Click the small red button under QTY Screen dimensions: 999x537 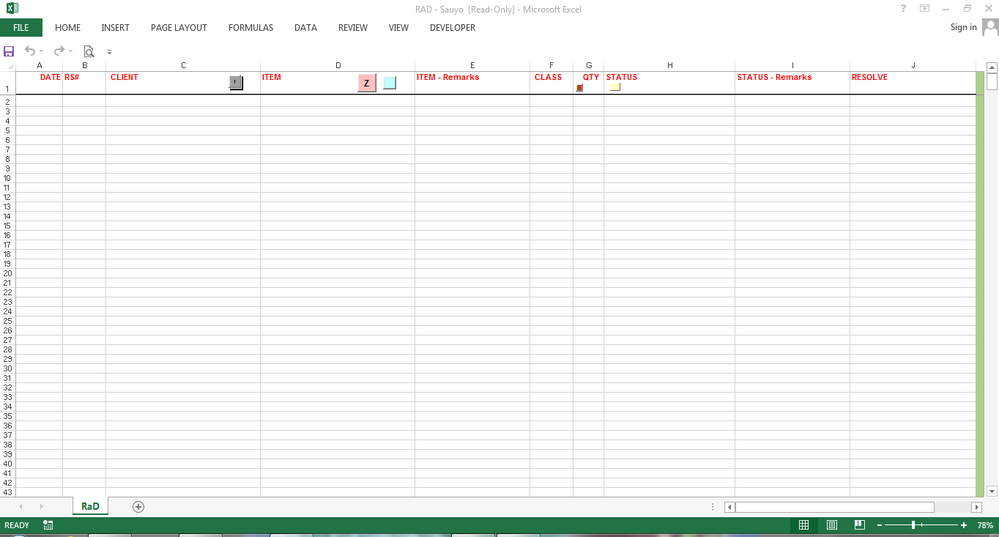(x=580, y=88)
